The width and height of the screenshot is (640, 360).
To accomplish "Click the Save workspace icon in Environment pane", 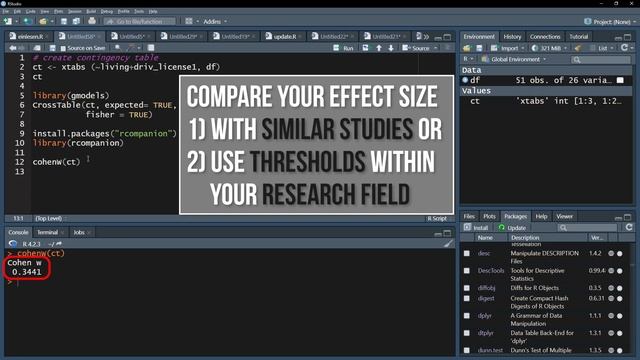I will [x=479, y=48].
